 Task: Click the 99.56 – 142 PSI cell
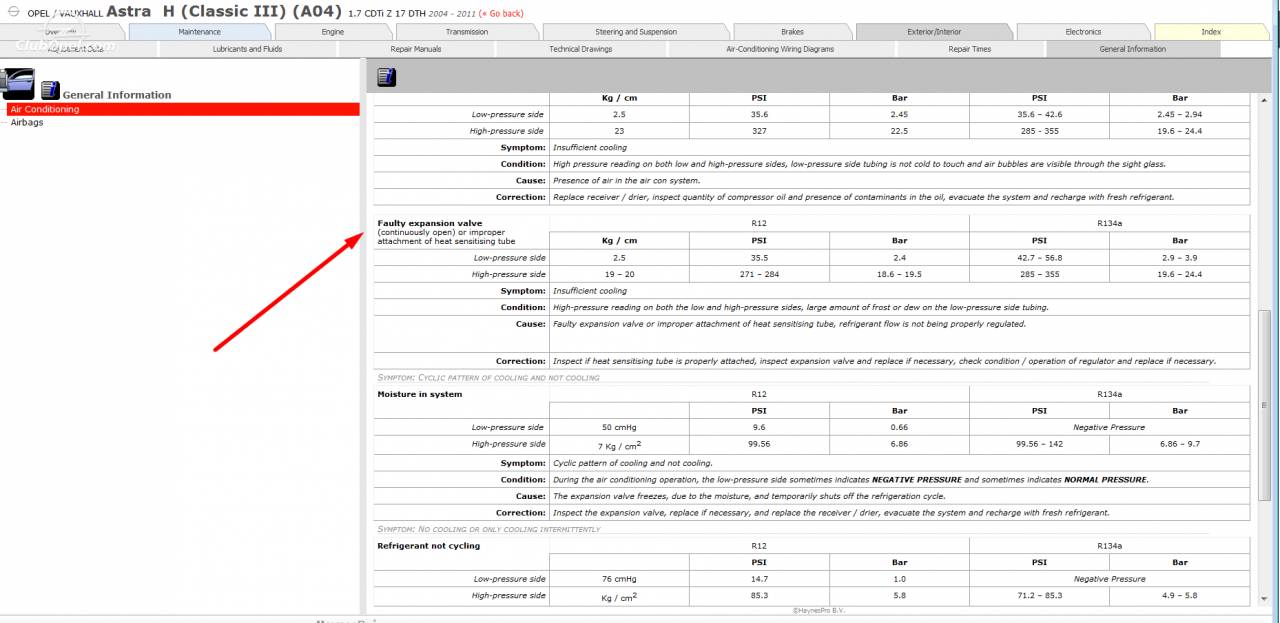pos(1039,444)
